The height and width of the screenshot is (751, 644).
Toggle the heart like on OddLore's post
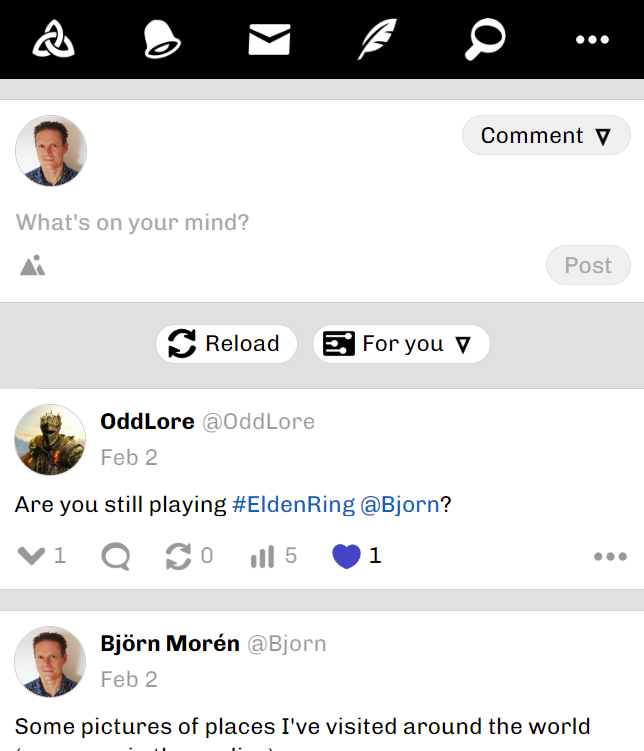(346, 556)
